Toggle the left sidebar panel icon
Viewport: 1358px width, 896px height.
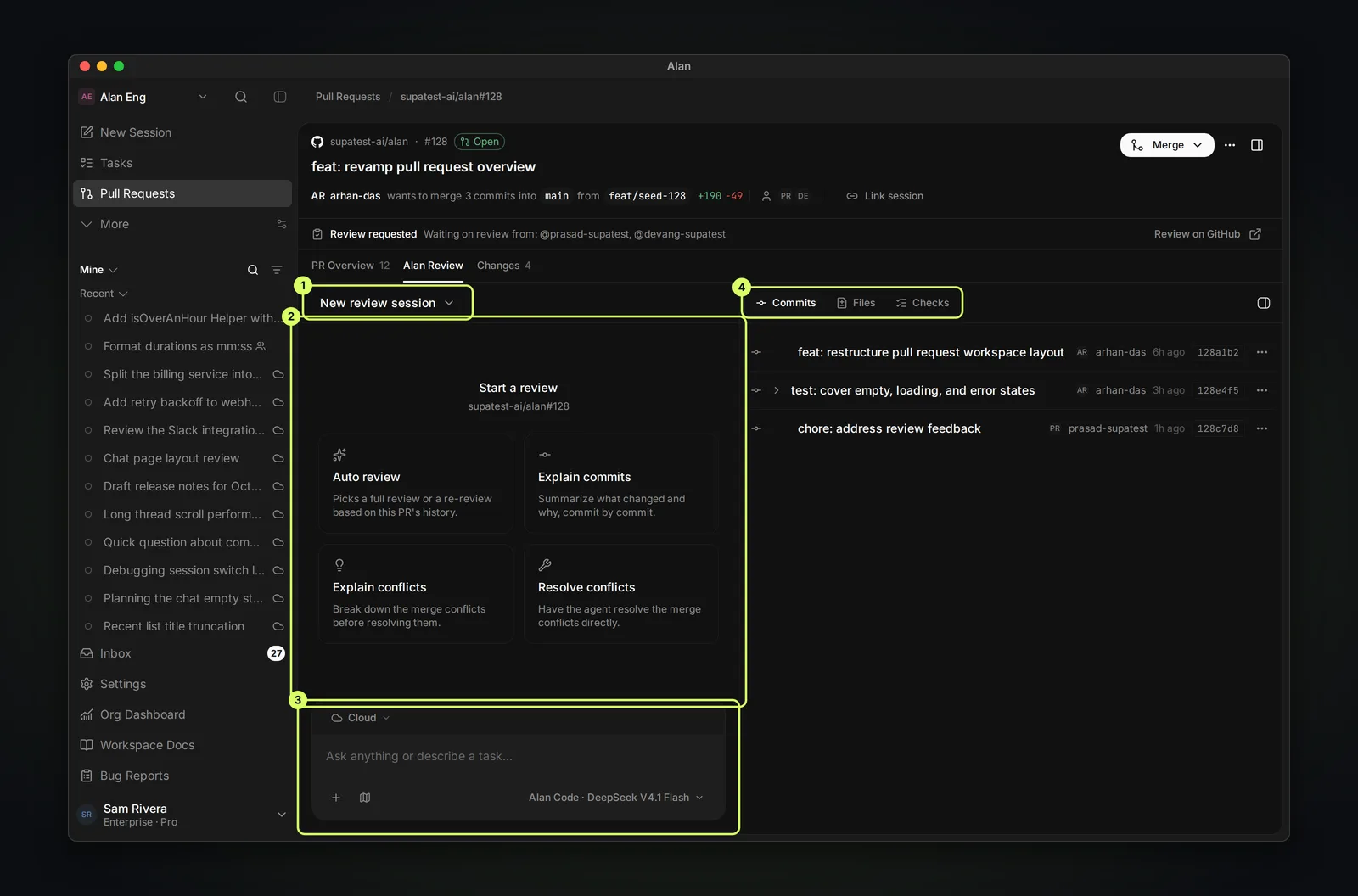[x=280, y=97]
